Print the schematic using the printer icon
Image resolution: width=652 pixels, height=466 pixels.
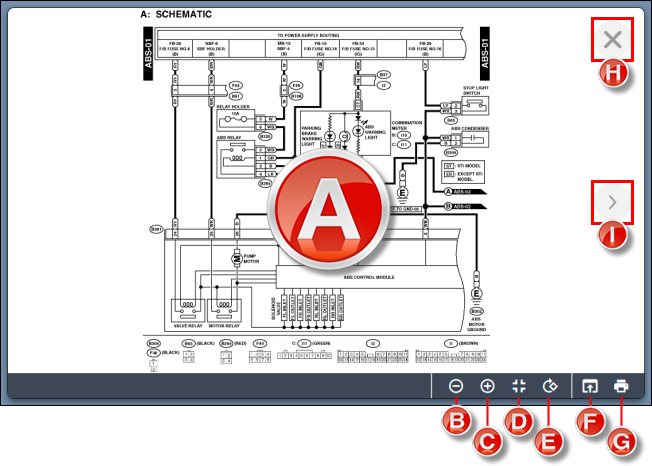[x=621, y=386]
